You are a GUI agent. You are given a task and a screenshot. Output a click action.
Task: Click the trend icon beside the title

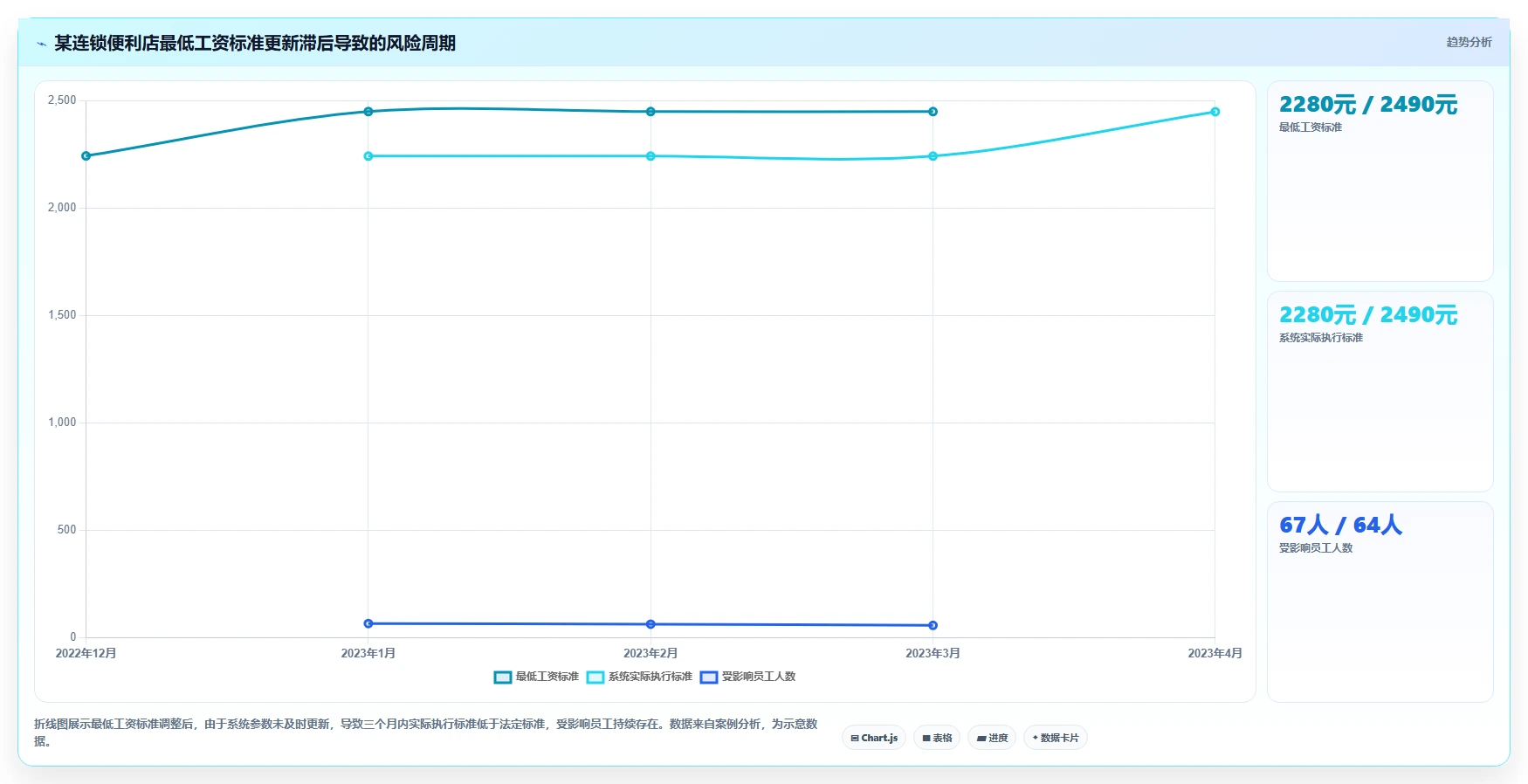click(41, 44)
